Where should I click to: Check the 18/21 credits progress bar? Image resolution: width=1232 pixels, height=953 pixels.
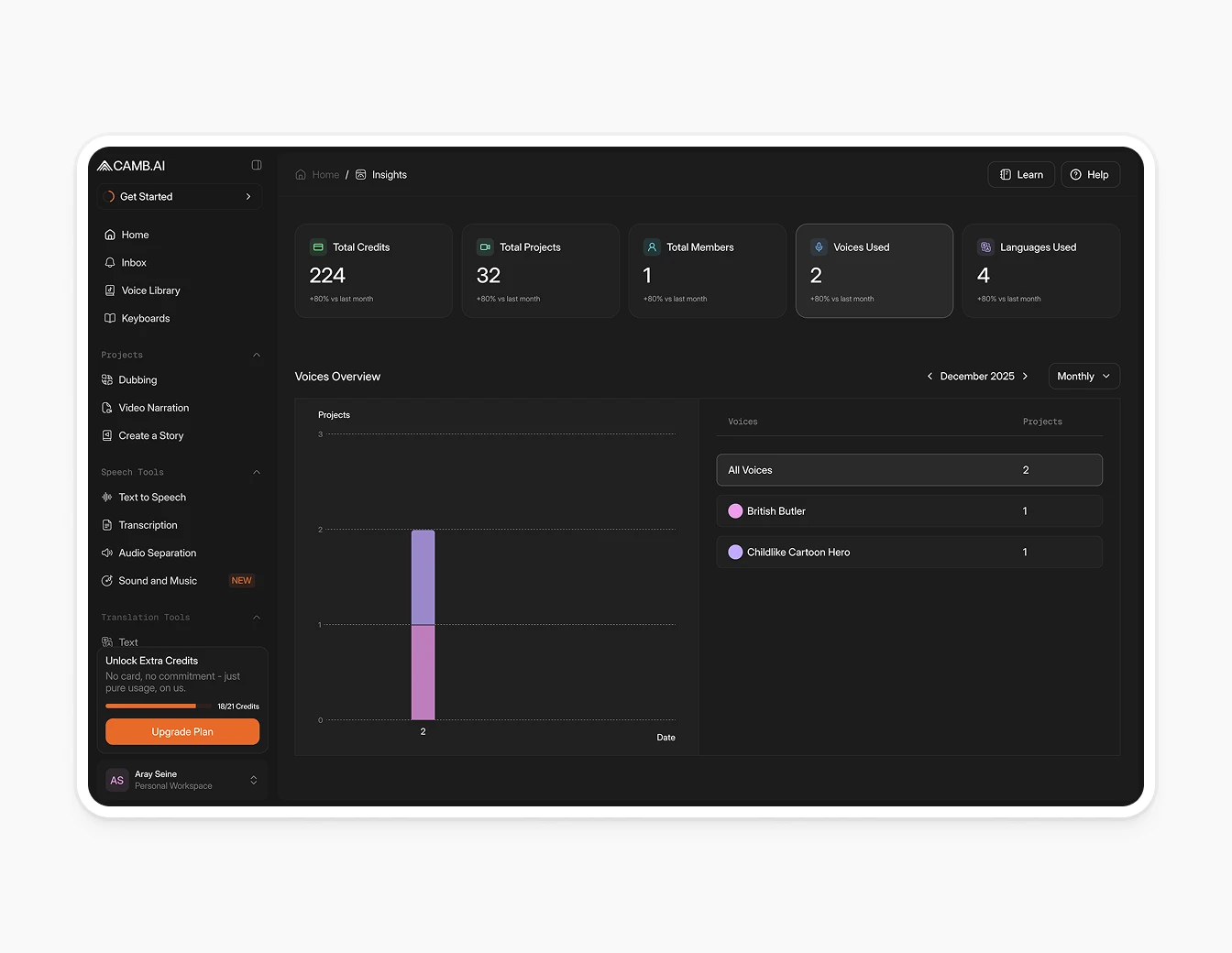point(151,706)
